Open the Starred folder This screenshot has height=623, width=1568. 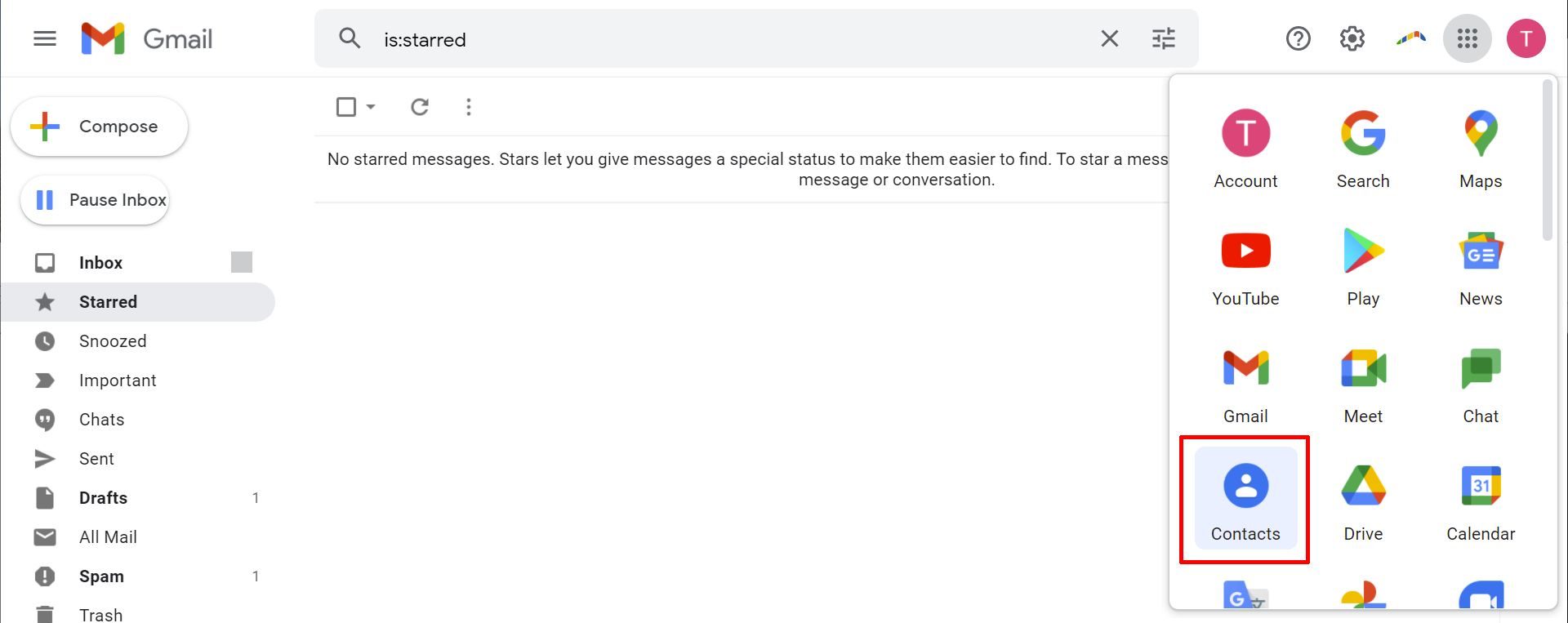tap(137, 302)
